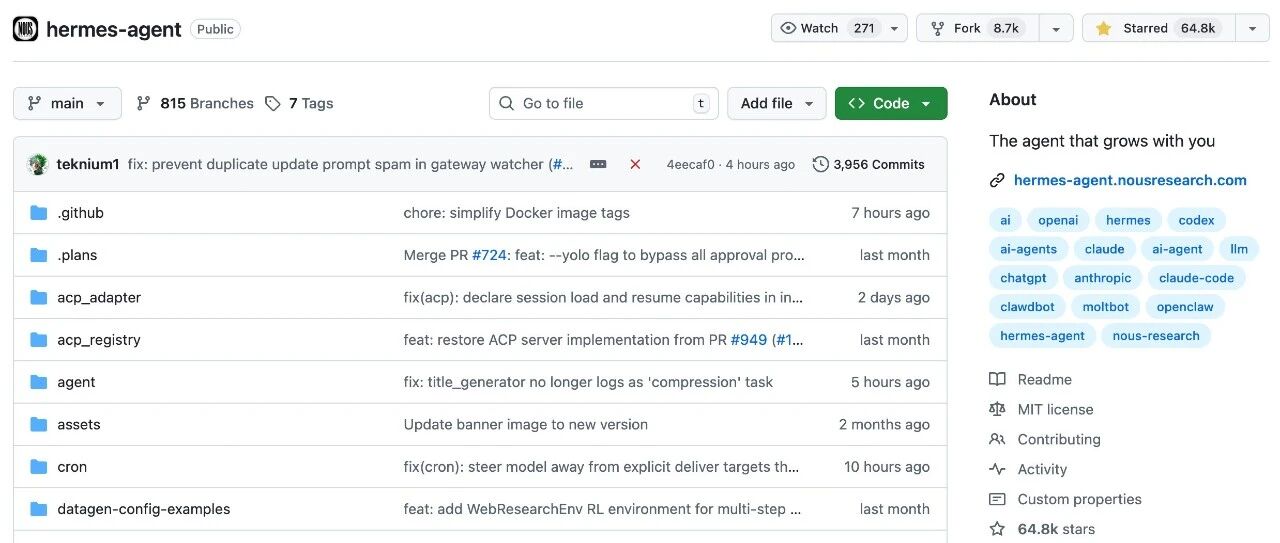1280x543 pixels.
Task: Open 'Update banner image to new version' commit
Action: pos(526,424)
